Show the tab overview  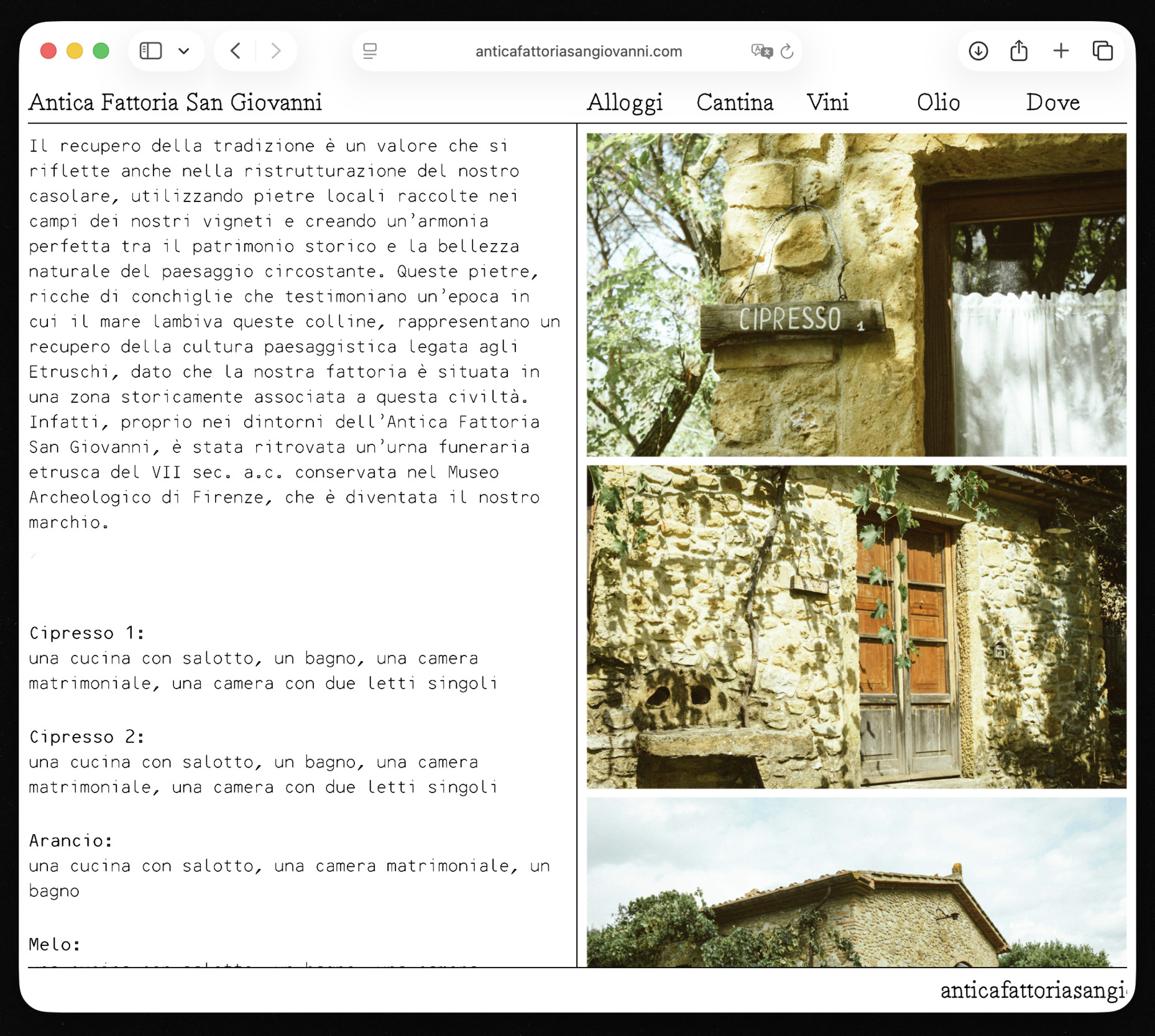1102,51
